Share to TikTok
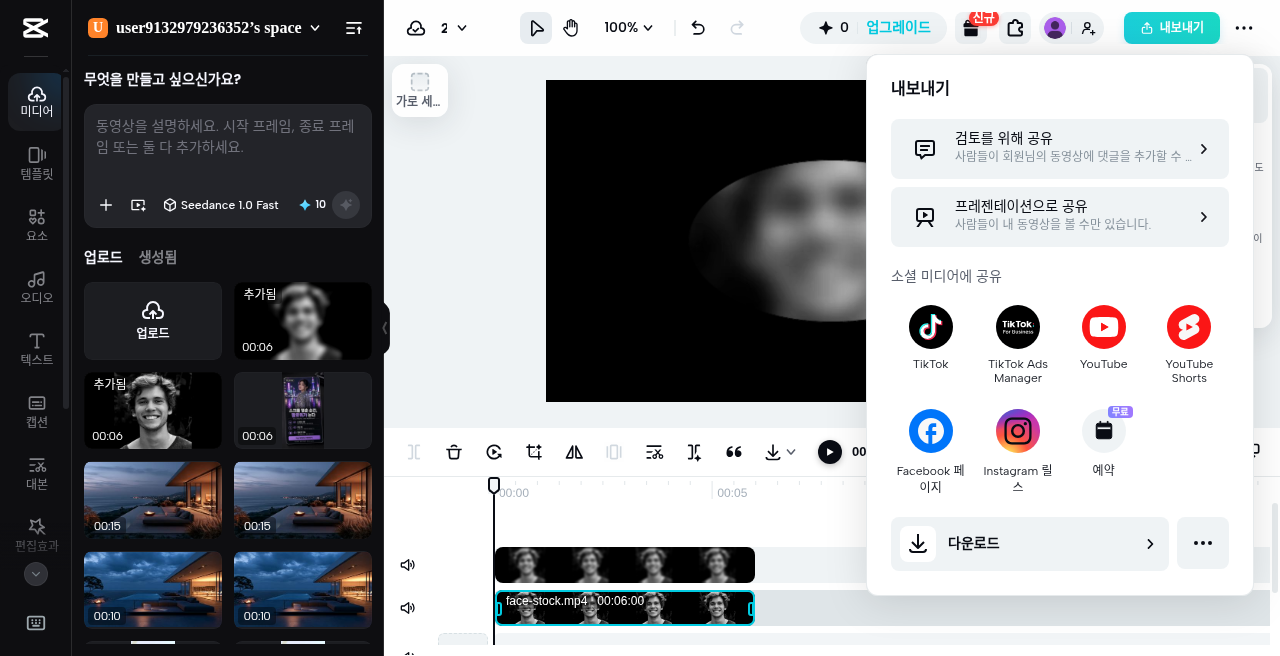 [931, 338]
